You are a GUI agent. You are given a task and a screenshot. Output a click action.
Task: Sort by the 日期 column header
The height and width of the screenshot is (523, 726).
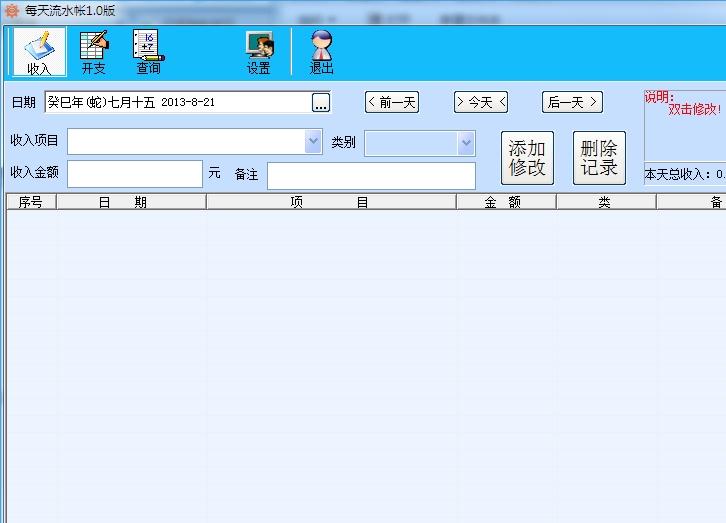tap(131, 202)
